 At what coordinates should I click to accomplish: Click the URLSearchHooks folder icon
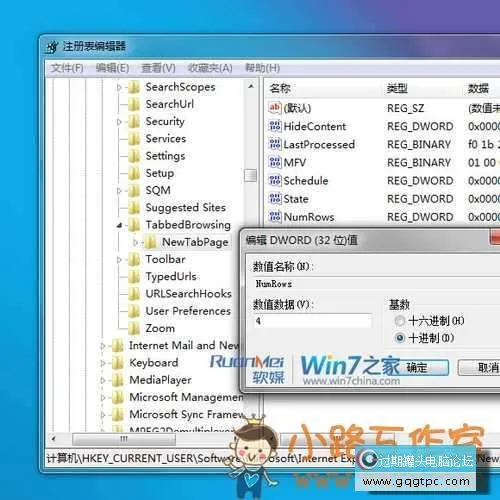pyautogui.click(x=134, y=294)
